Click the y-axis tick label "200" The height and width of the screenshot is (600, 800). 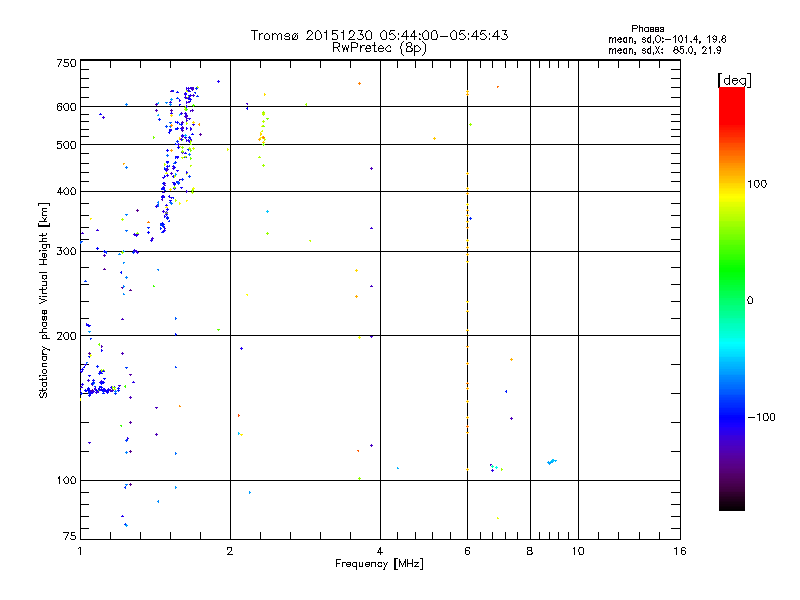[x=66, y=336]
